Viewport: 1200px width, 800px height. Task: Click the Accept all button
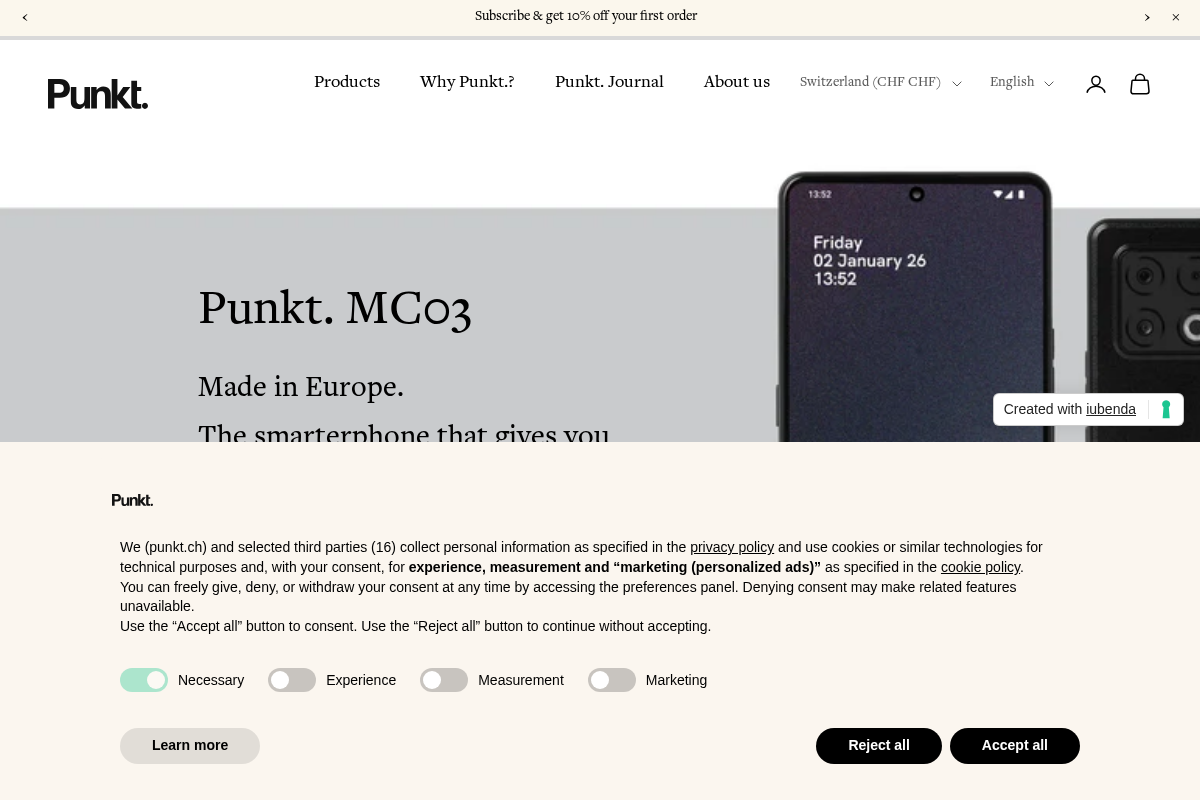pyautogui.click(x=1014, y=745)
